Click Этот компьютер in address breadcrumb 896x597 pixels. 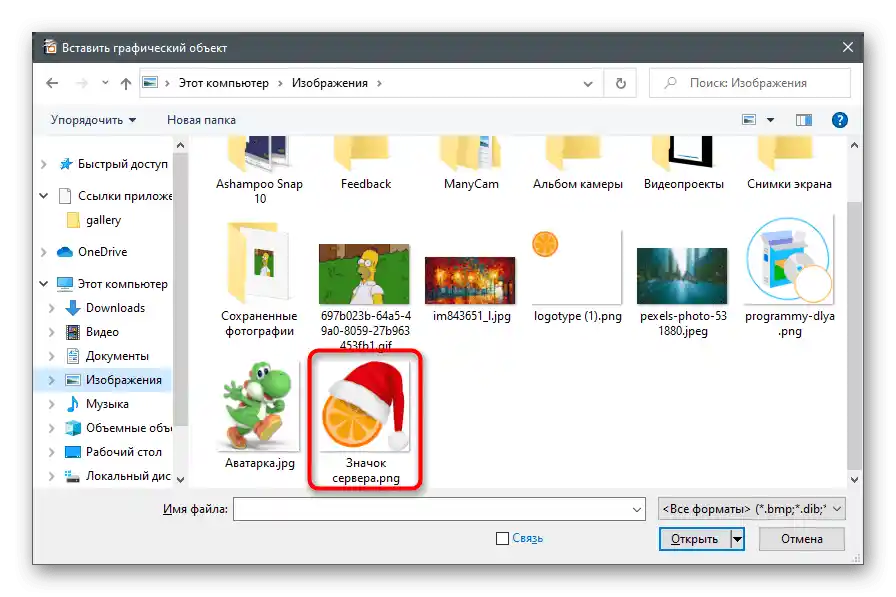click(x=223, y=83)
